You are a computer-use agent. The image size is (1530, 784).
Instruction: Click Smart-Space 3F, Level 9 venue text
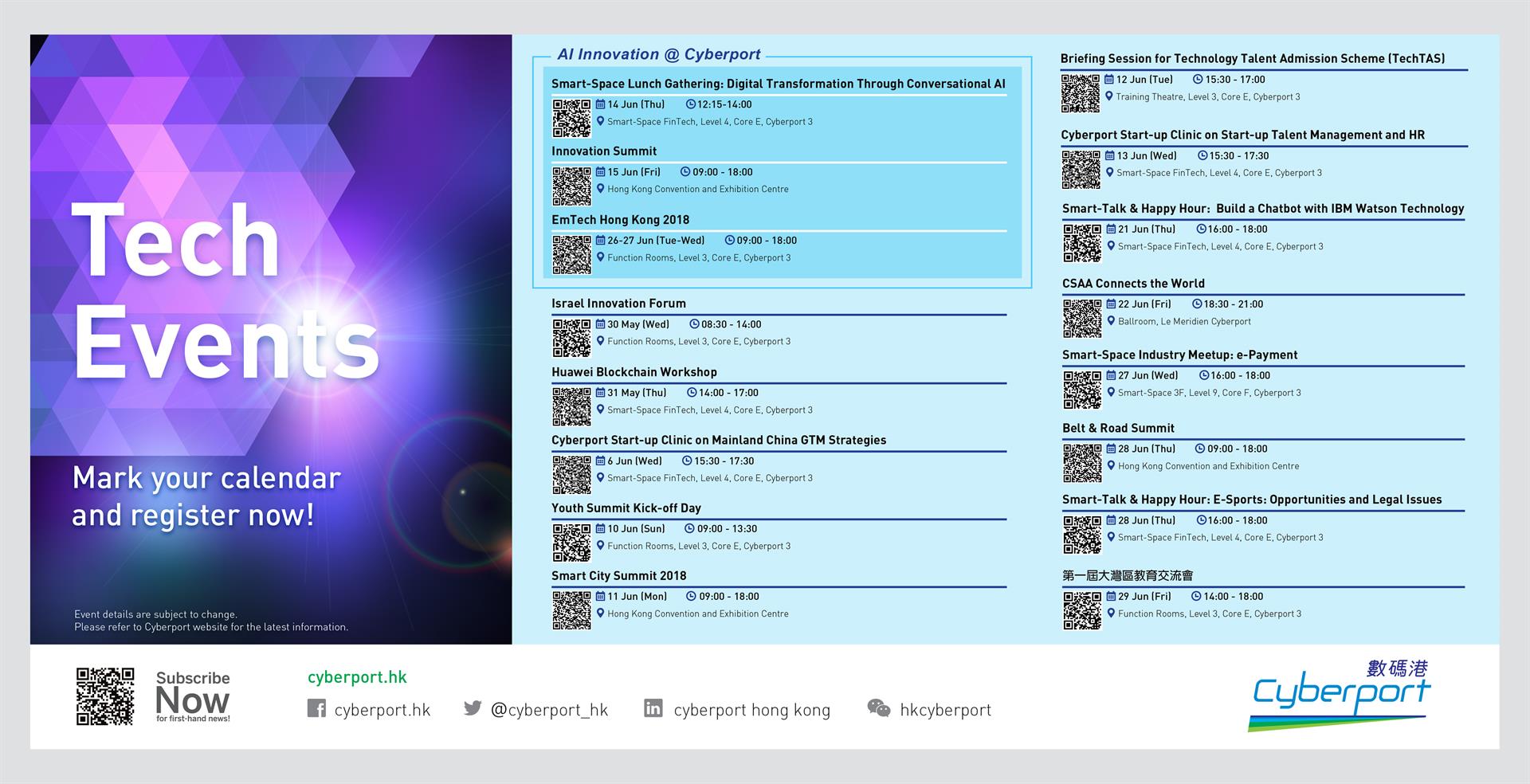pos(1209,393)
